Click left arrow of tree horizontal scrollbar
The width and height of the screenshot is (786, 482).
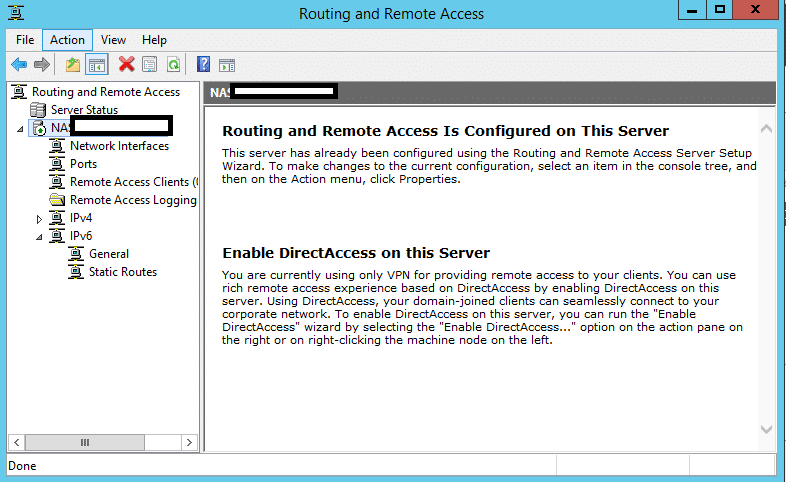17,442
